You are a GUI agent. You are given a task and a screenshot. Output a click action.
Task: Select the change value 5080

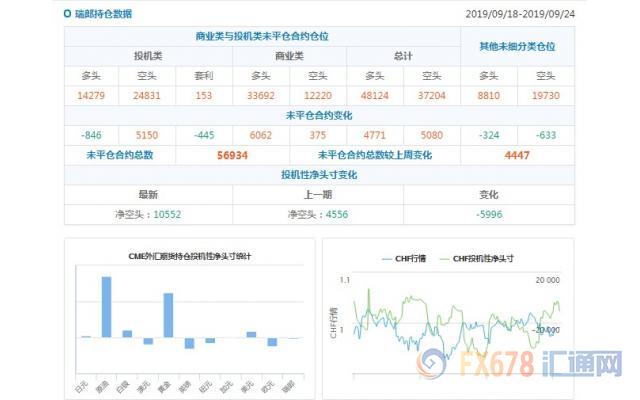point(432,135)
